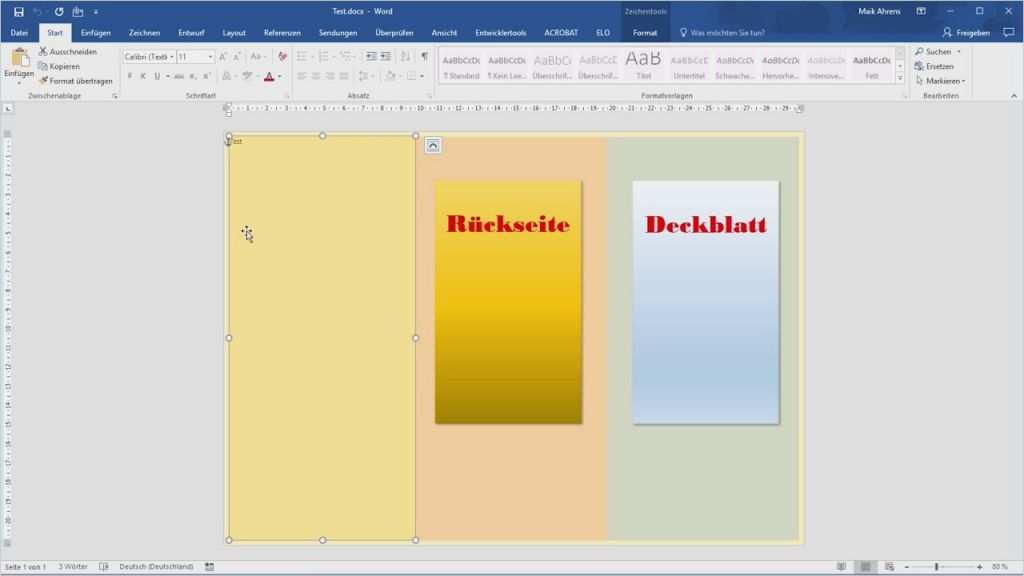Viewport: 1024px width, 576px height.
Task: Cut selection using the Ausschneiden scissors icon
Action: pos(43,52)
